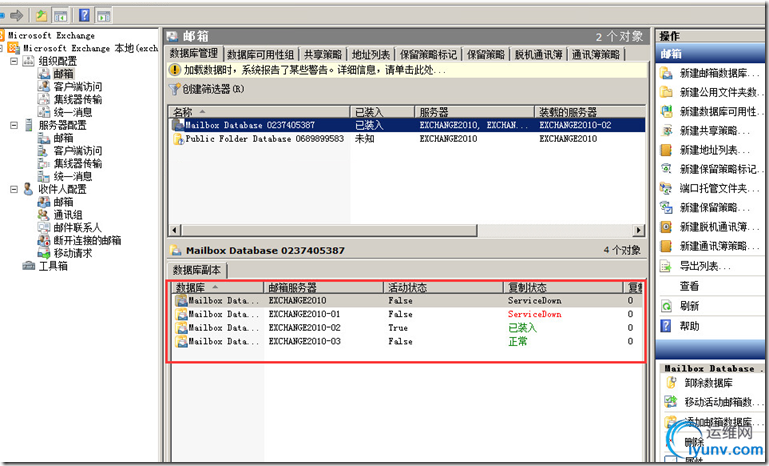Sort by 装载的服务器 column header
Image resolution: width=769 pixels, height=466 pixels.
coord(590,112)
